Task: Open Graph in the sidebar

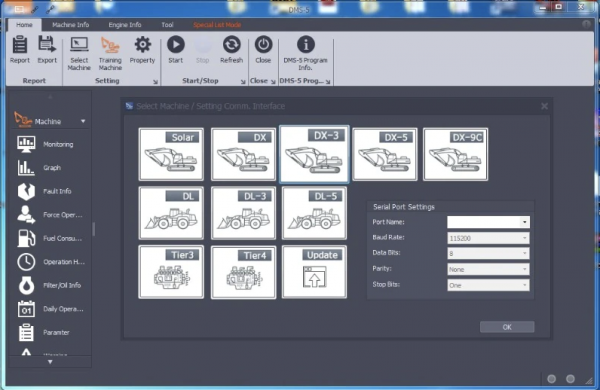Action: [50, 168]
